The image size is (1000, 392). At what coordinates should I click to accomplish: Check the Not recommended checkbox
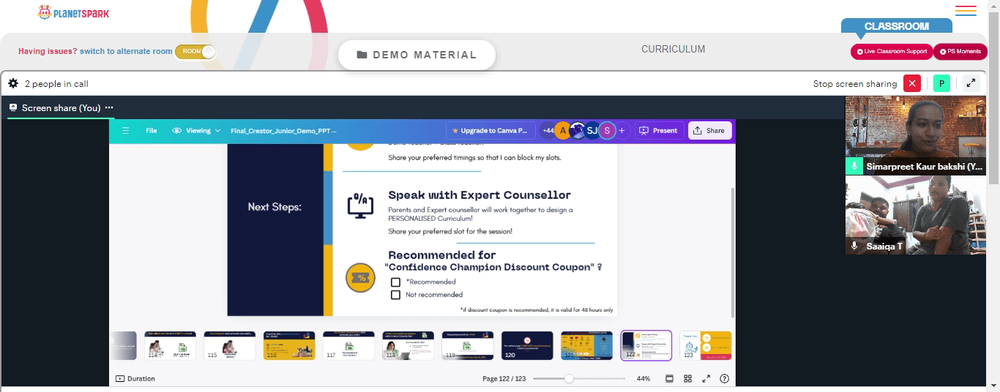[395, 294]
